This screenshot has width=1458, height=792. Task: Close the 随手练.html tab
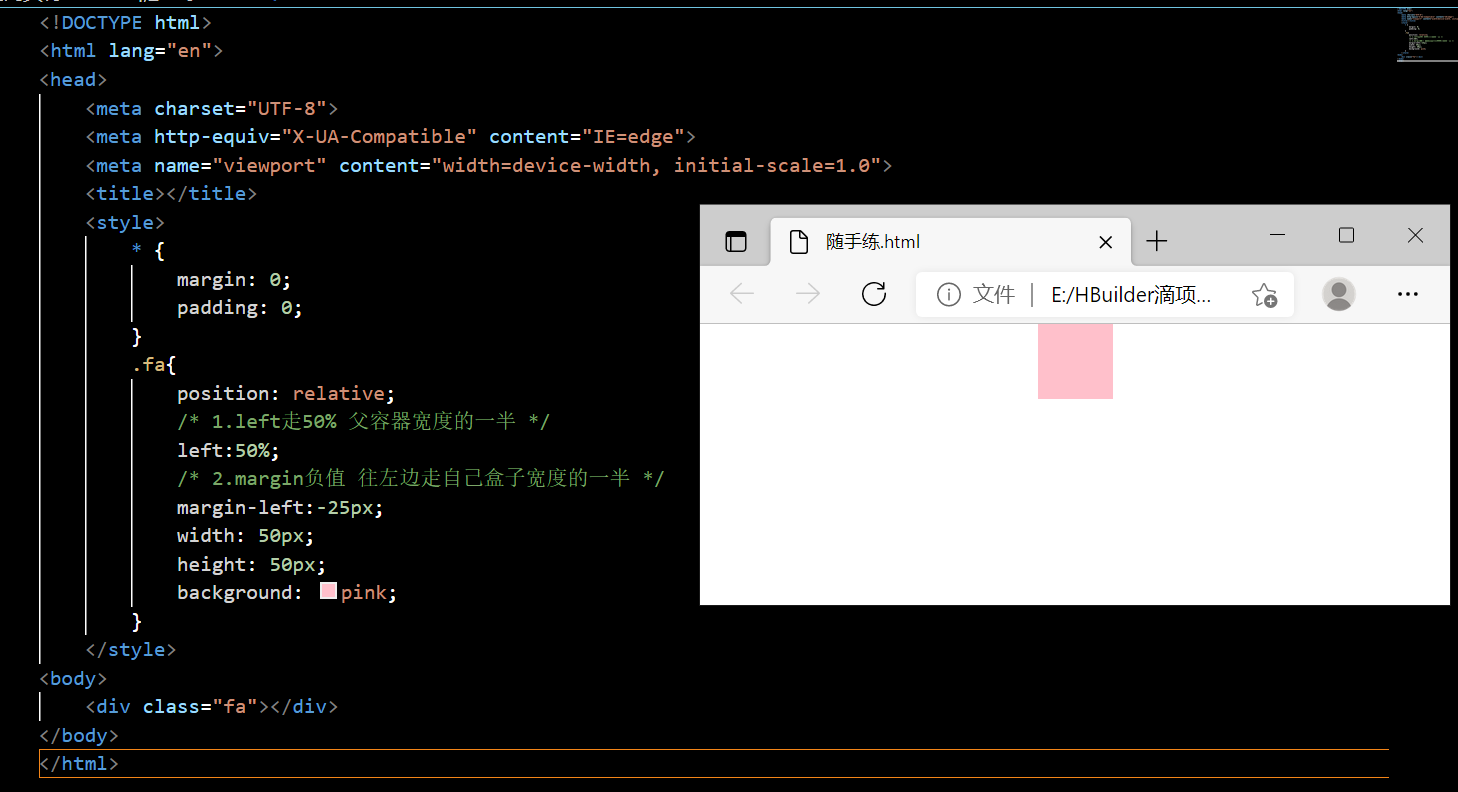coord(1105,242)
